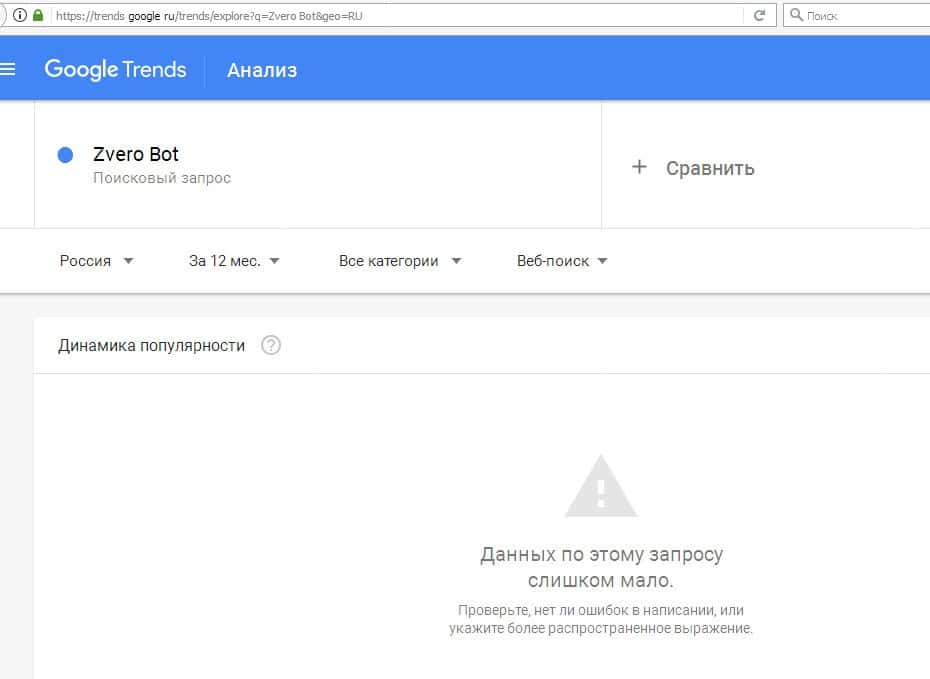The width and height of the screenshot is (930, 679).
Task: Click the Поисковый запрос subtitle
Action: click(x=162, y=178)
